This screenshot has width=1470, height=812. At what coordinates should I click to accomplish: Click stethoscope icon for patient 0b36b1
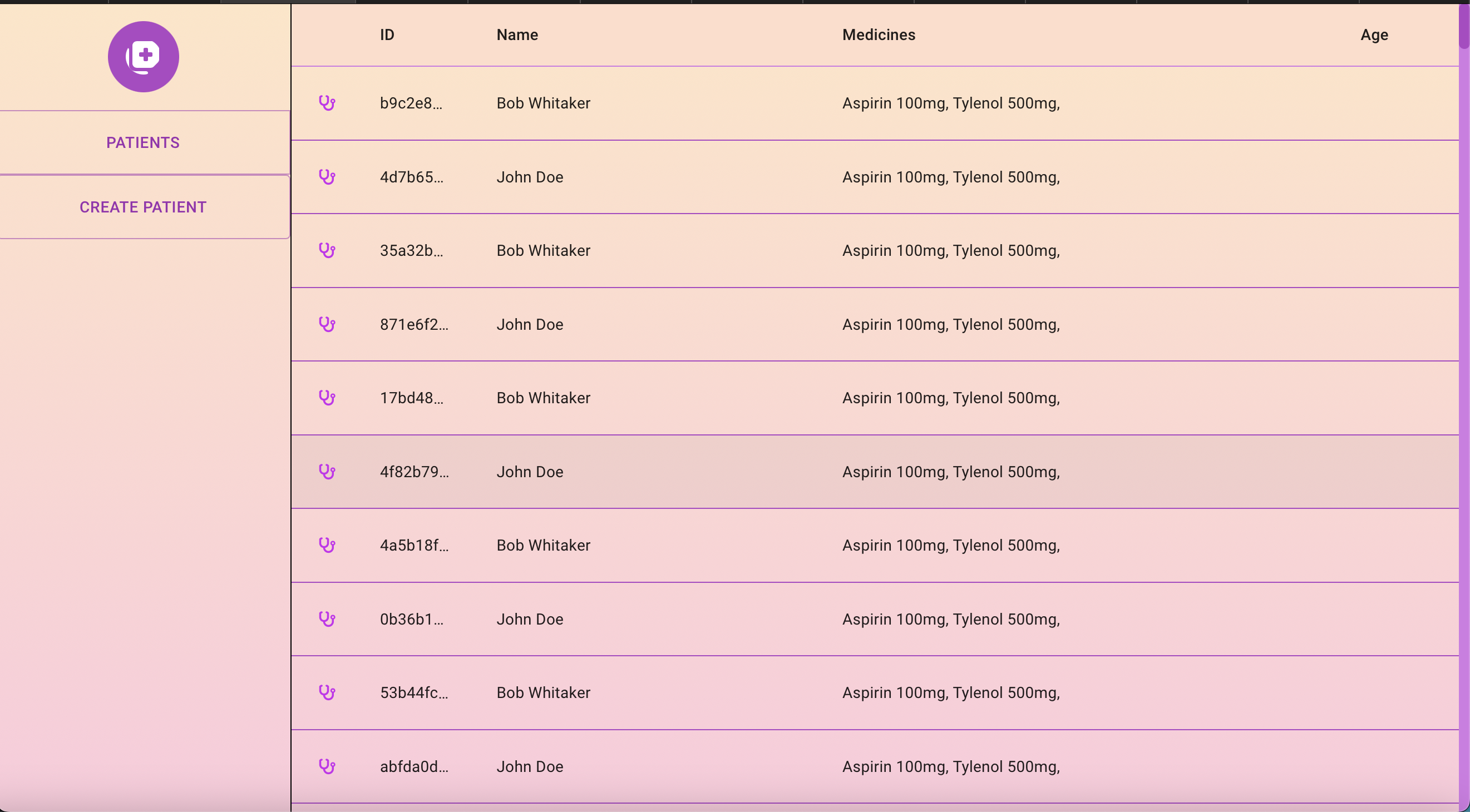[327, 619]
